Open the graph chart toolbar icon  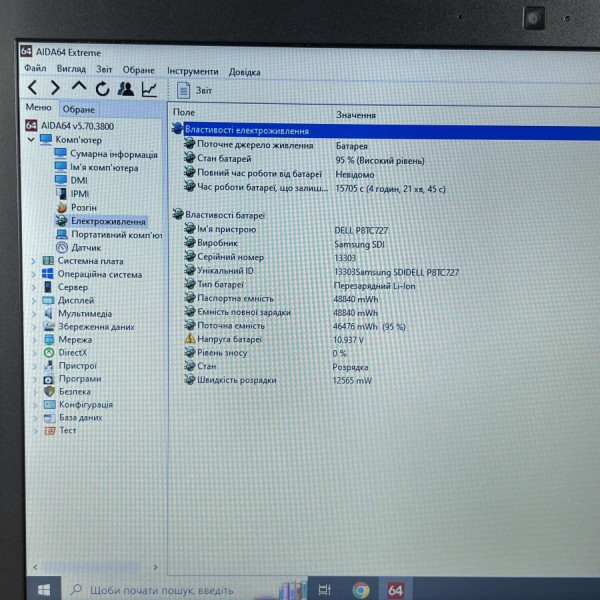pos(149,90)
